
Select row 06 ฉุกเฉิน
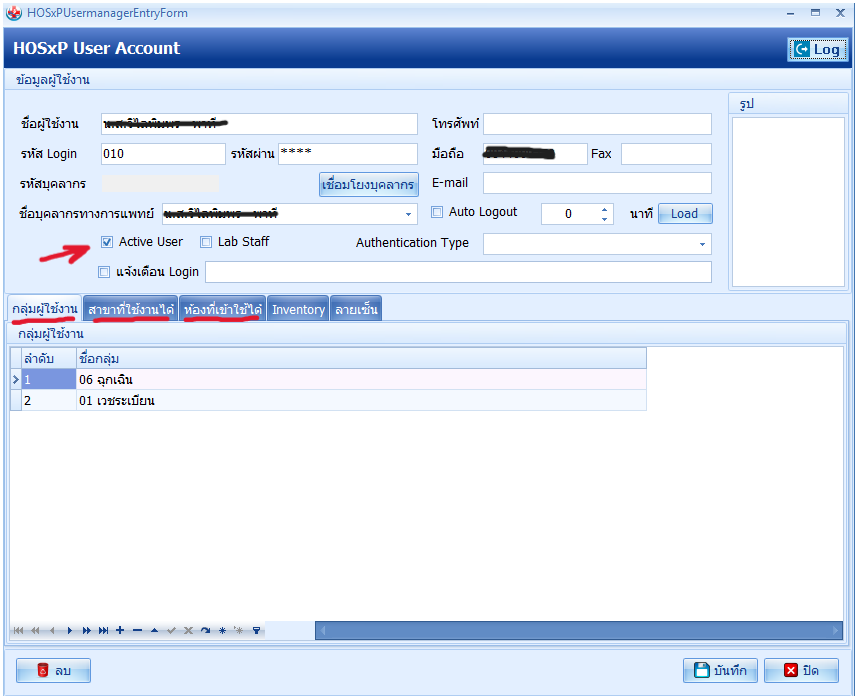click(328, 379)
